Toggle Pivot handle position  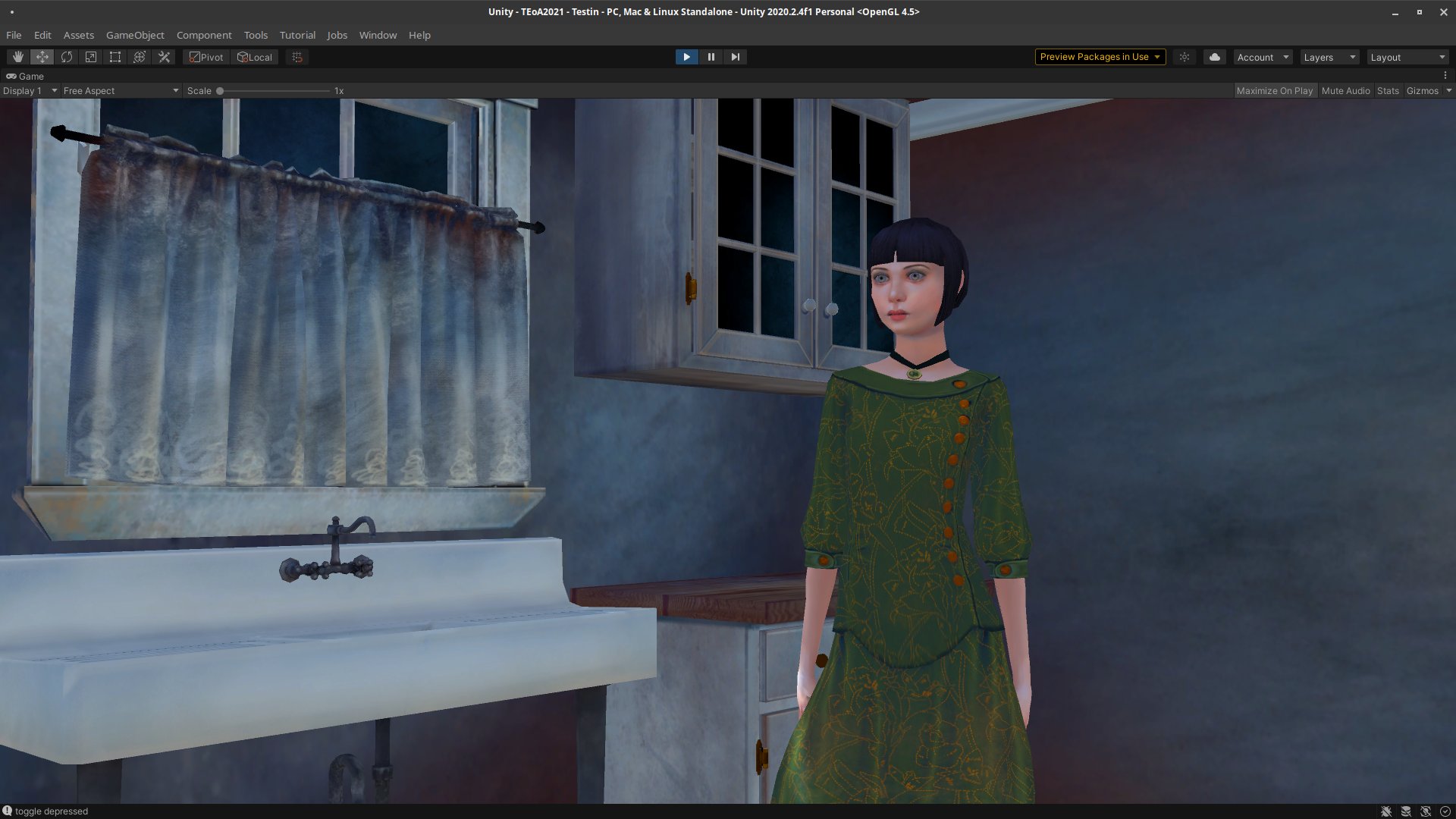[206, 57]
